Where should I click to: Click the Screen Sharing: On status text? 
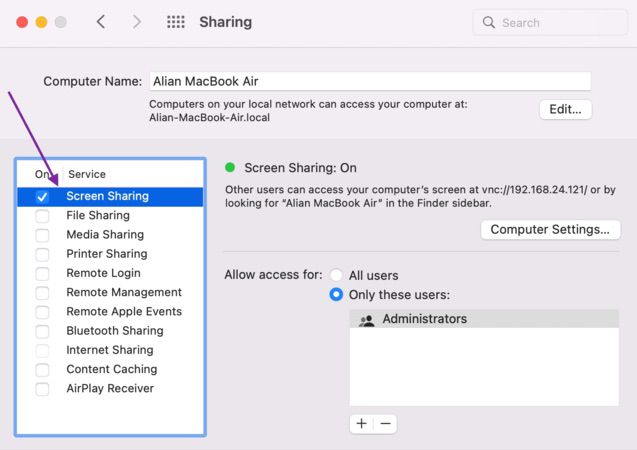(300, 168)
